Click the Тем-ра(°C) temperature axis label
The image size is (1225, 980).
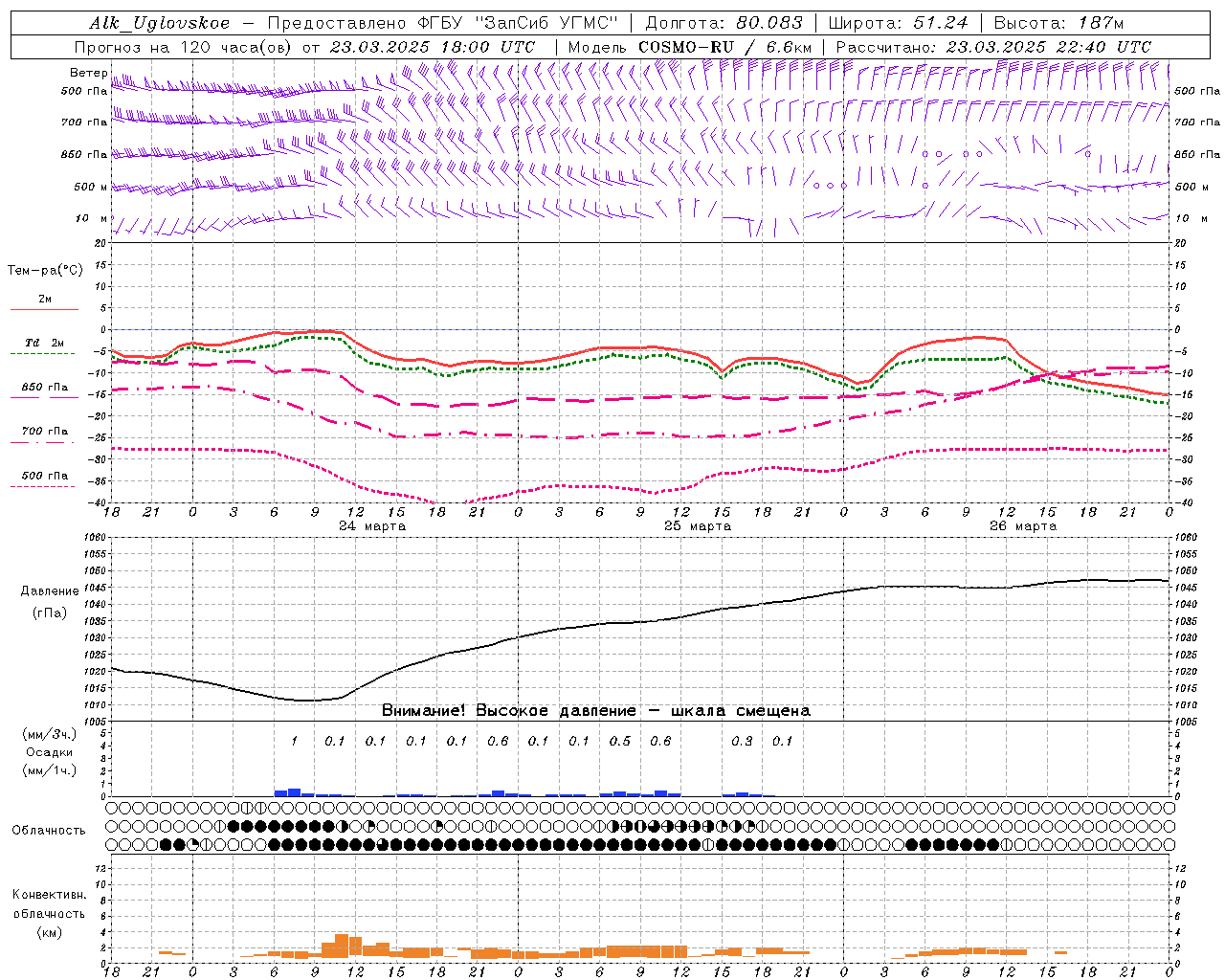(45, 271)
